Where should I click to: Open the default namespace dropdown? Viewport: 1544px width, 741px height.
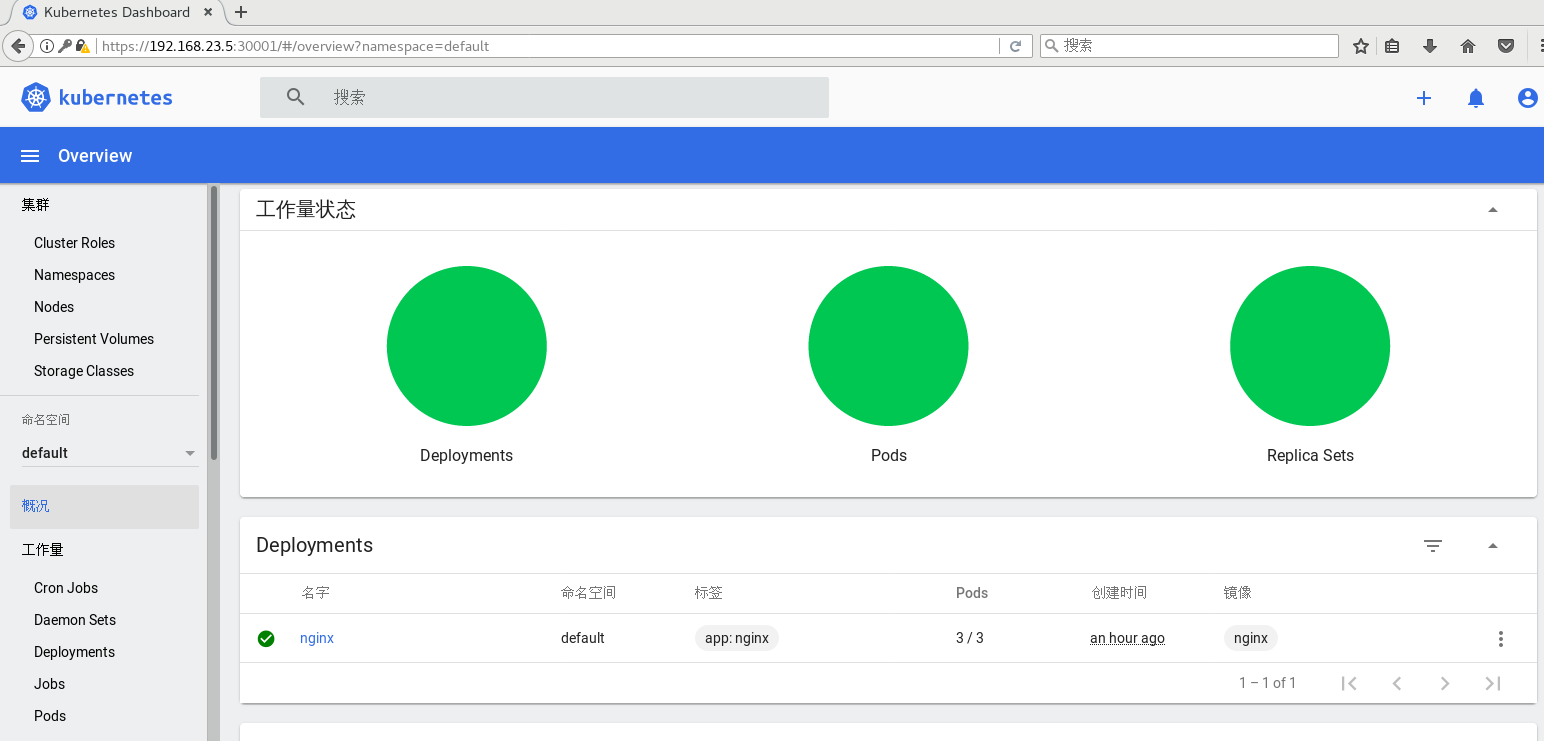110,453
